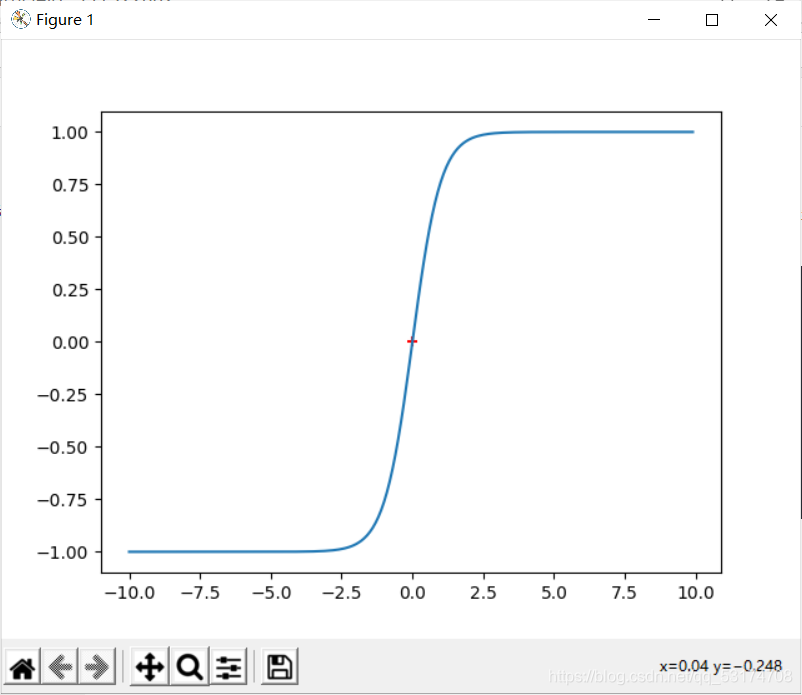
Task: Go back to previous view with left arrow
Action: tap(60, 667)
